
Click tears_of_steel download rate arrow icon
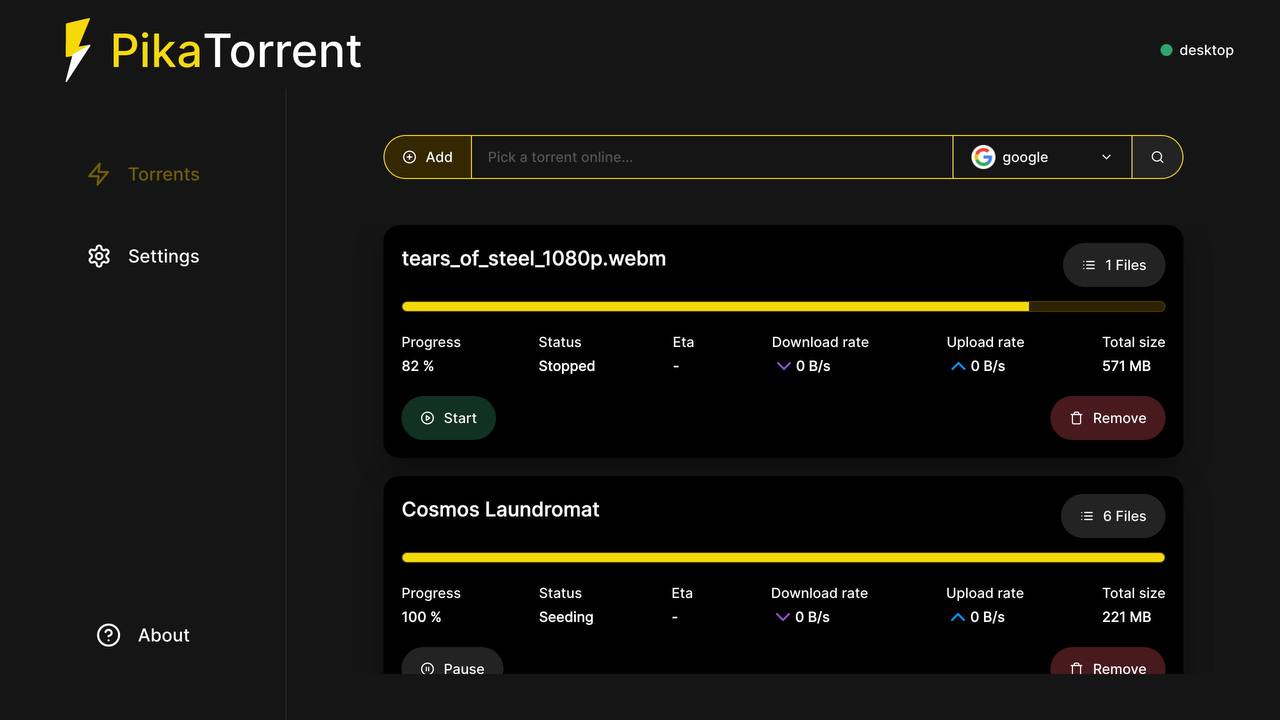coord(783,366)
